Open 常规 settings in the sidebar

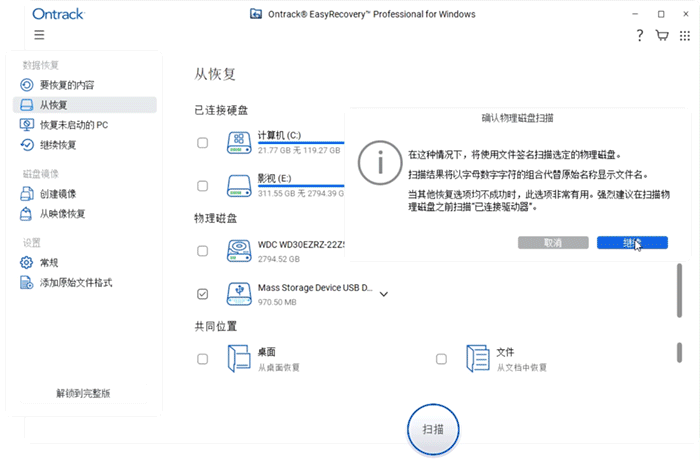(x=85, y=262)
